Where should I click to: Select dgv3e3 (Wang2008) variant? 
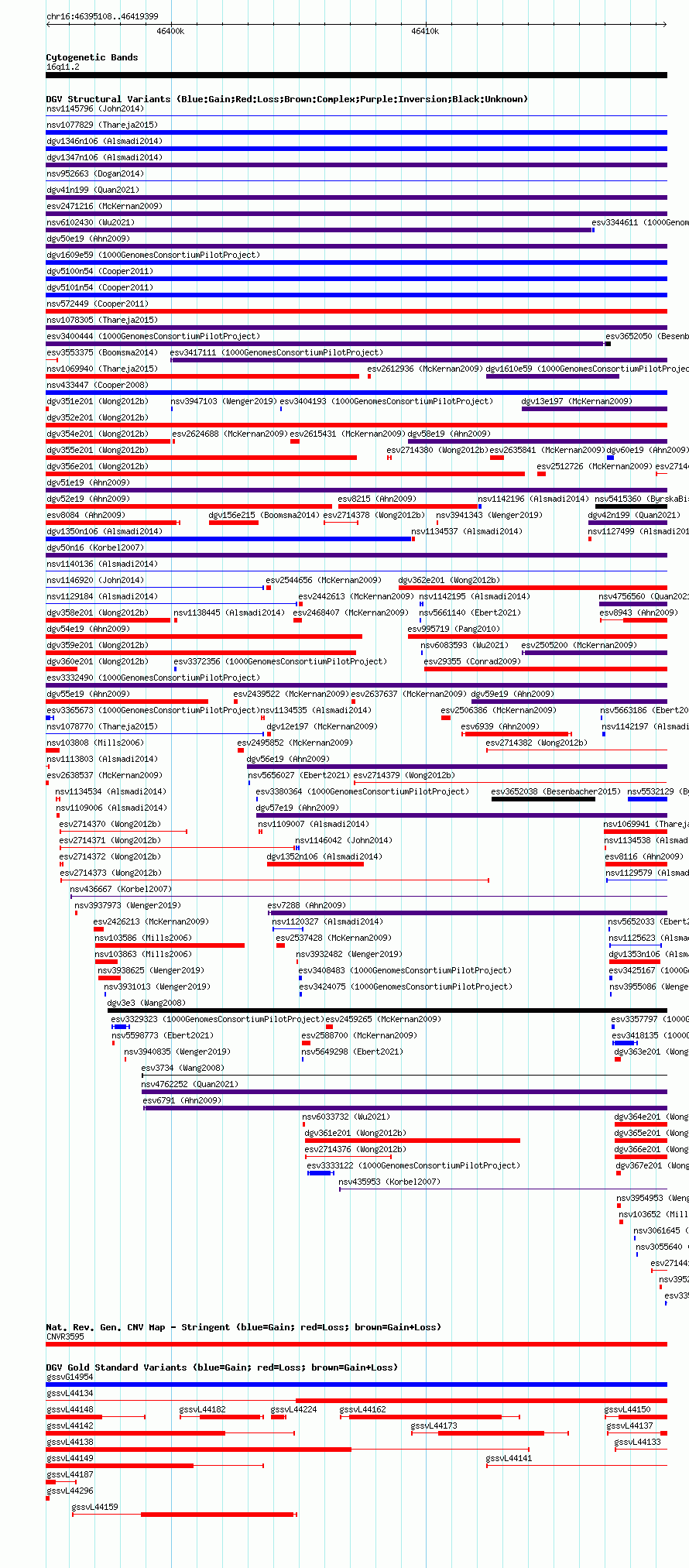tap(146, 1003)
